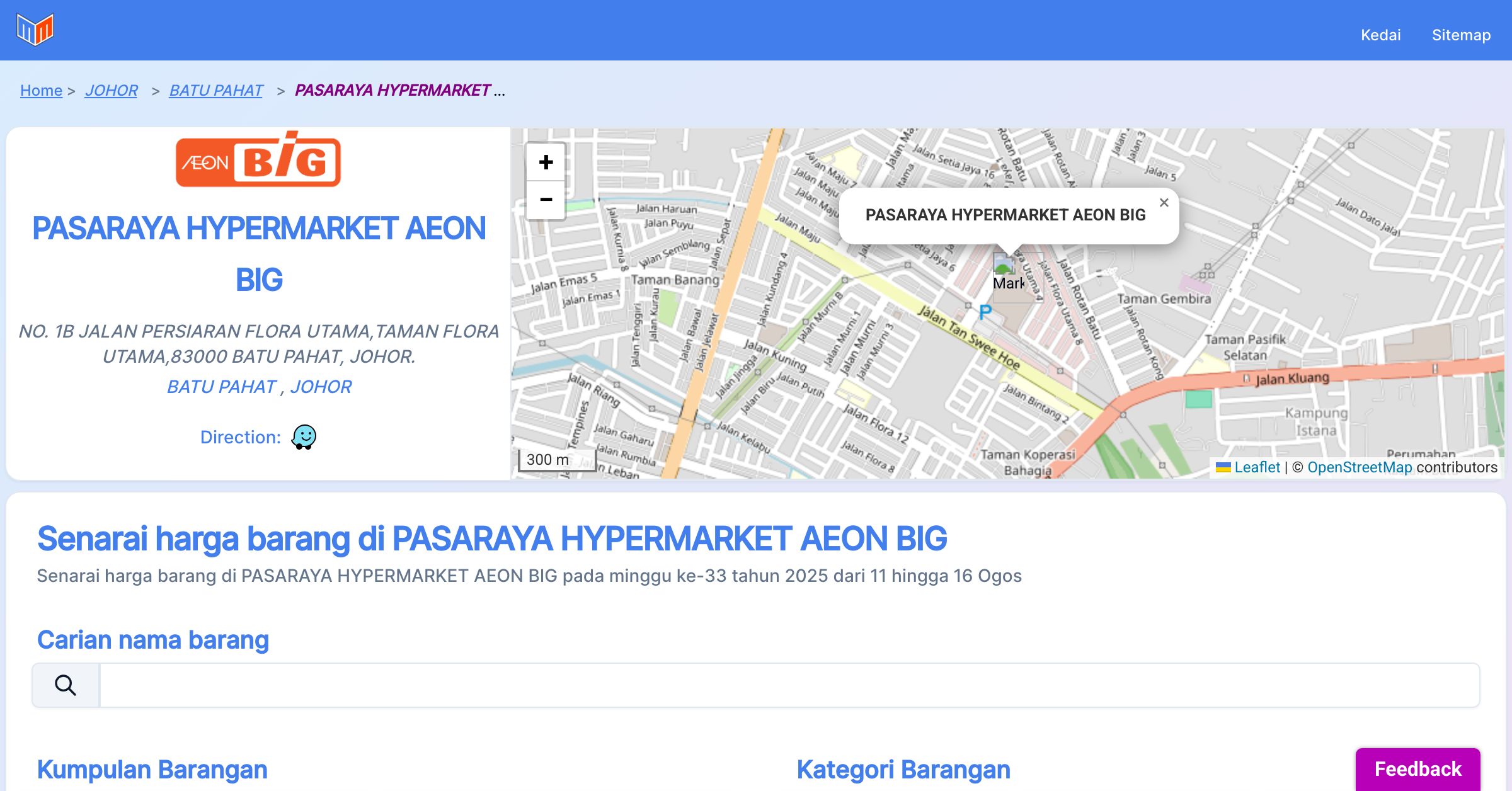Open the Feedback button
Screen dimensions: 1512x791
click(1417, 768)
